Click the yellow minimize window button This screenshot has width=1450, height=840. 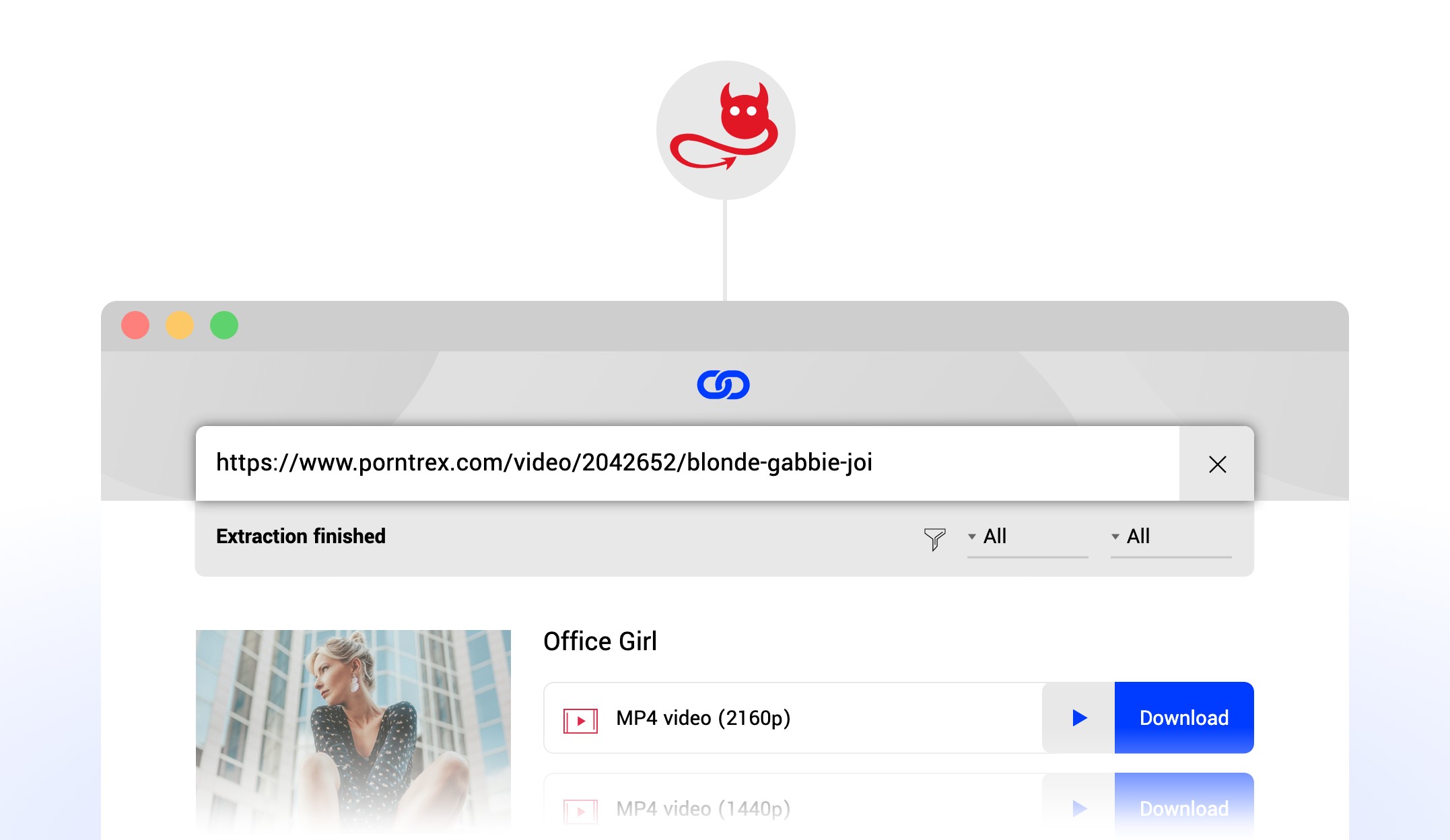tap(180, 325)
